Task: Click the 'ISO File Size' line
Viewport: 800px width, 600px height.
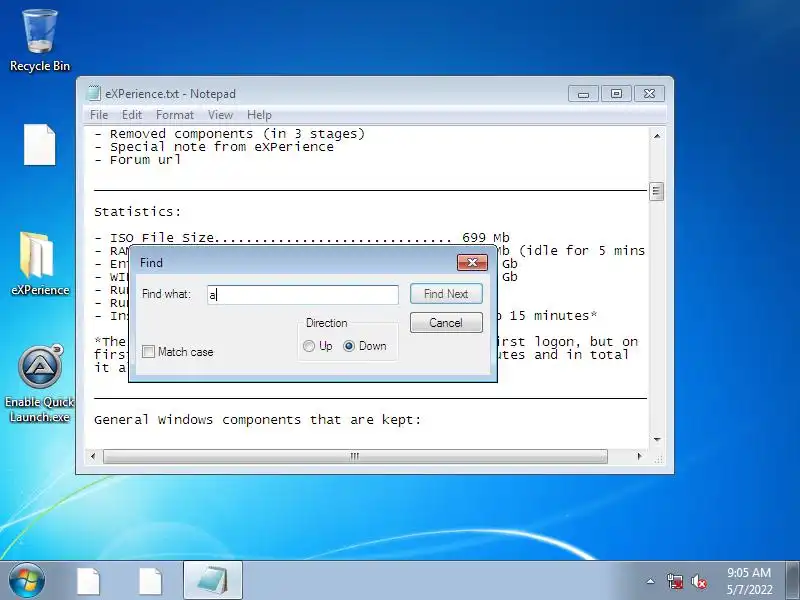Action: [x=302, y=238]
